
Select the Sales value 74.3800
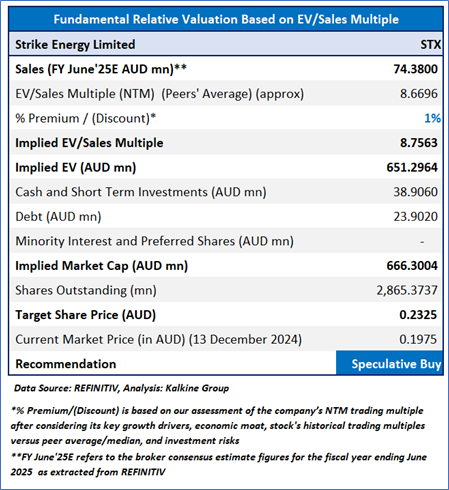415,69
